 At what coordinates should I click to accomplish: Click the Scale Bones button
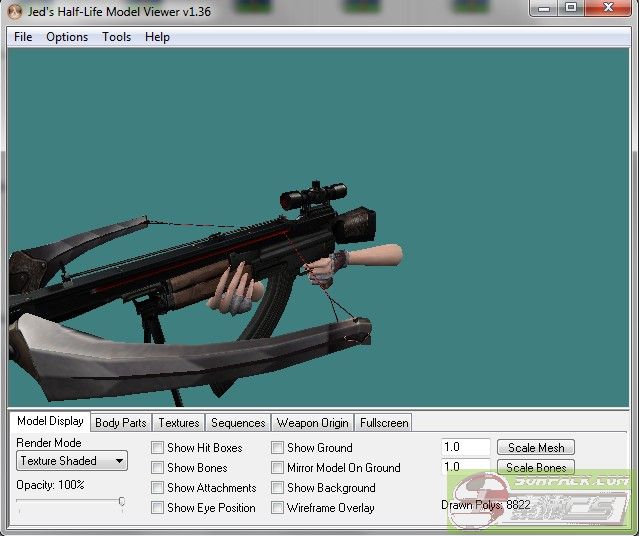tap(536, 468)
